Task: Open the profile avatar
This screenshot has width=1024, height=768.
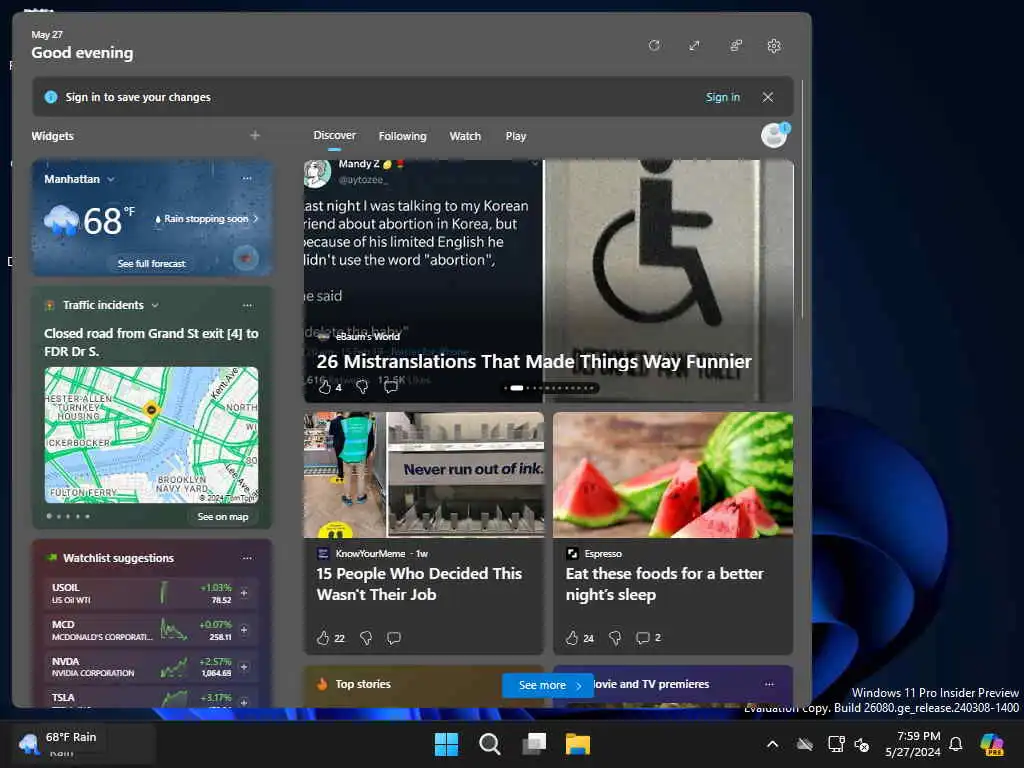Action: tap(775, 135)
